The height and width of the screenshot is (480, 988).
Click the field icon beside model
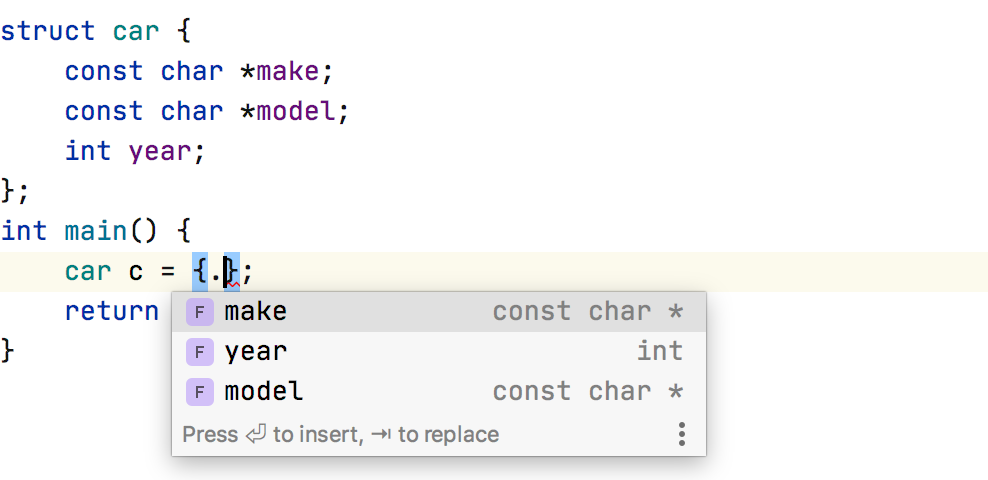tap(200, 392)
